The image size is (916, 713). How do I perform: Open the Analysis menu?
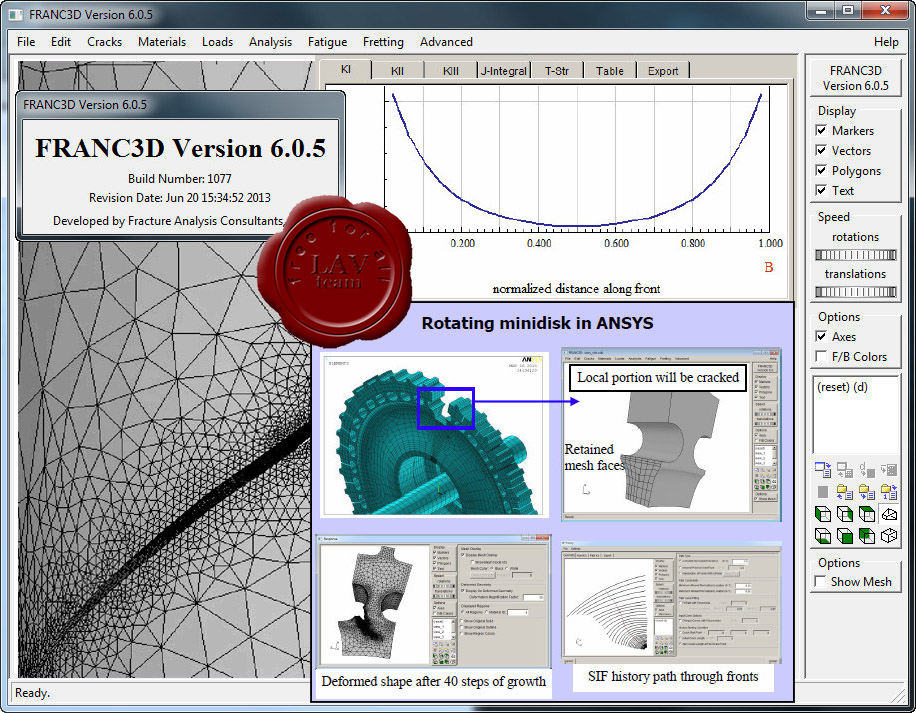pyautogui.click(x=270, y=42)
